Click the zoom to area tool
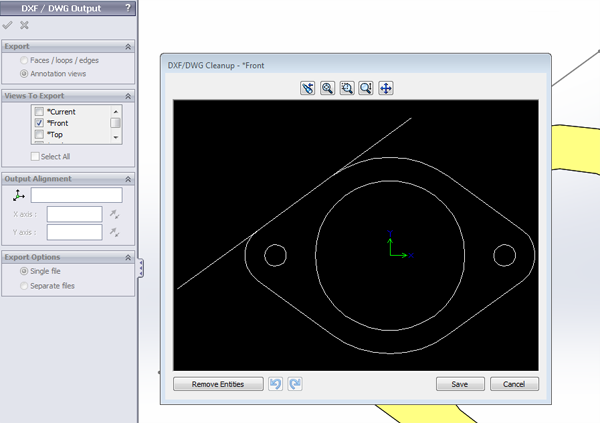The image size is (600, 423). pos(347,88)
